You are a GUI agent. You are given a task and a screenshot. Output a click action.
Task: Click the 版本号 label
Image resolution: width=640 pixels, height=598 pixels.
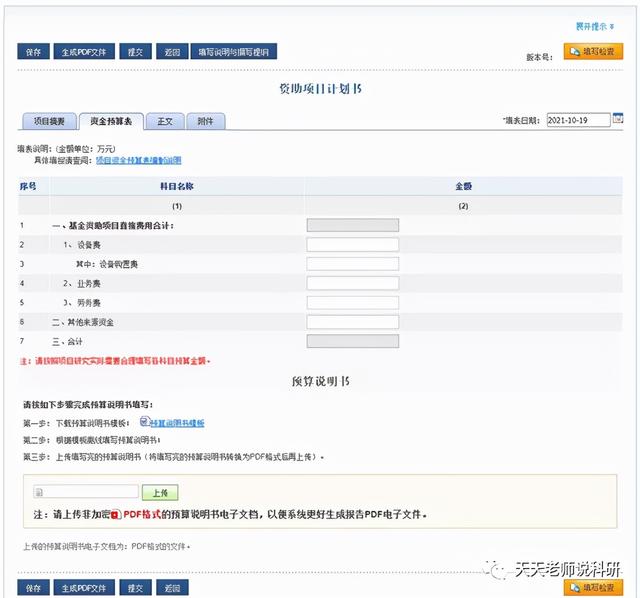[539, 57]
